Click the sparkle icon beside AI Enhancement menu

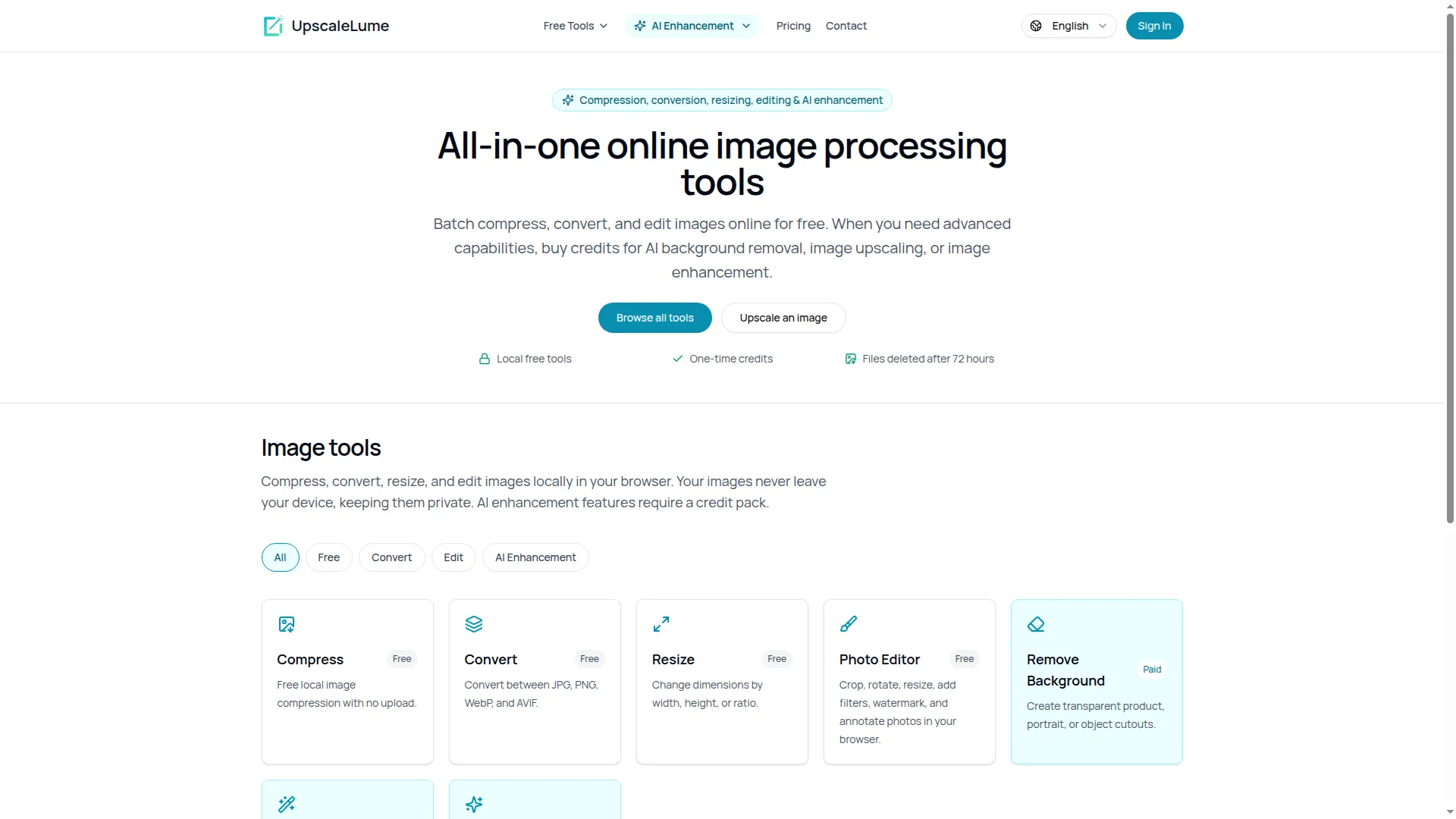coord(640,26)
